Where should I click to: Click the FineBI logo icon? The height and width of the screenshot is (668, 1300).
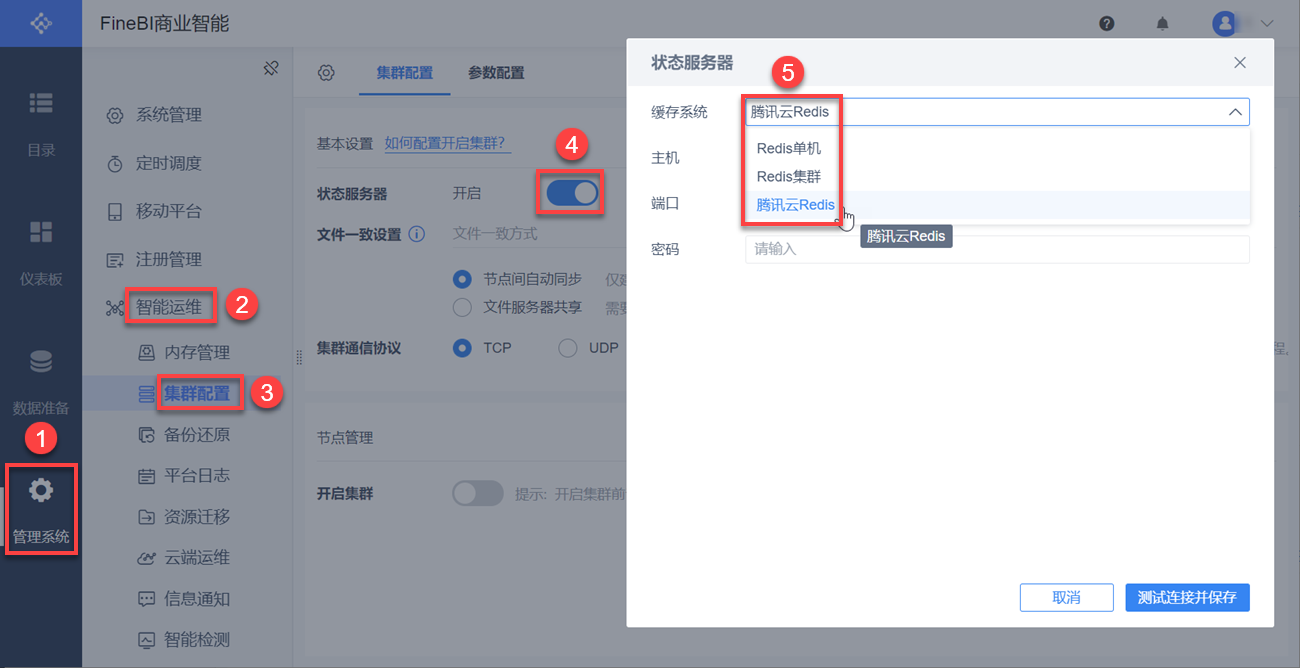[x=40, y=23]
